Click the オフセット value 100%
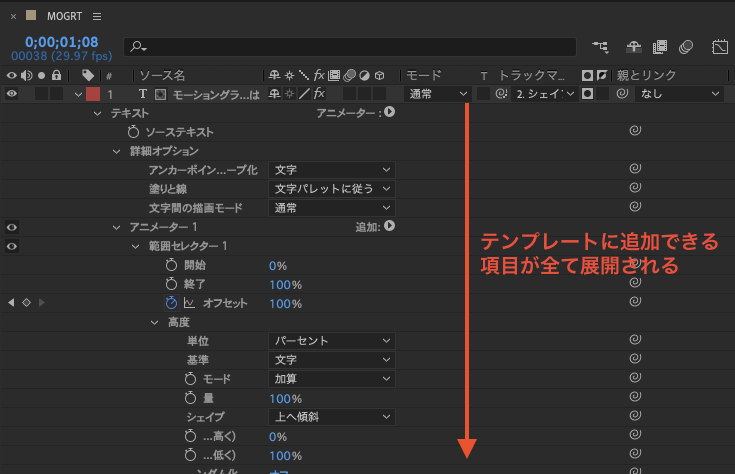The width and height of the screenshot is (735, 474). [285, 304]
